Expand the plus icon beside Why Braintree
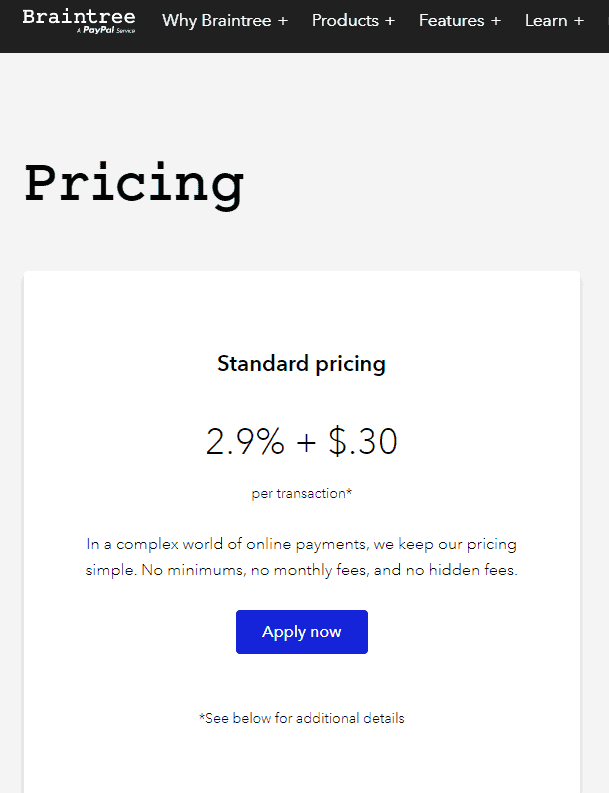609x793 pixels. [283, 21]
